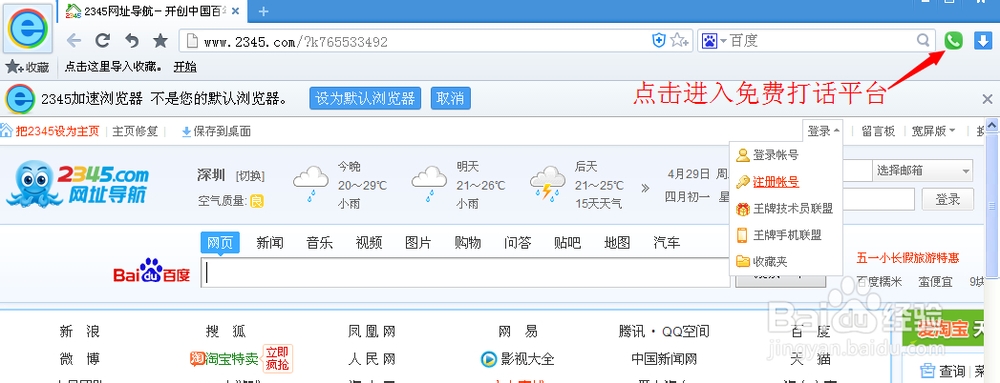This screenshot has width=1000, height=383.
Task: Click 切换 to change city
Action: click(x=250, y=176)
